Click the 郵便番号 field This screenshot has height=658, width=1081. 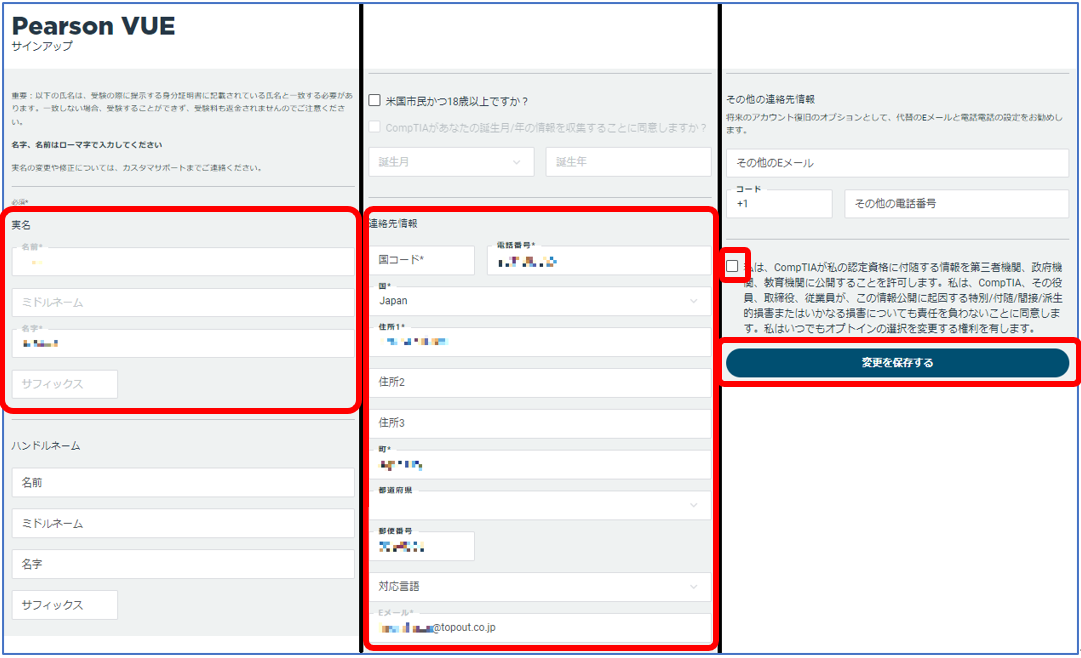(x=422, y=546)
